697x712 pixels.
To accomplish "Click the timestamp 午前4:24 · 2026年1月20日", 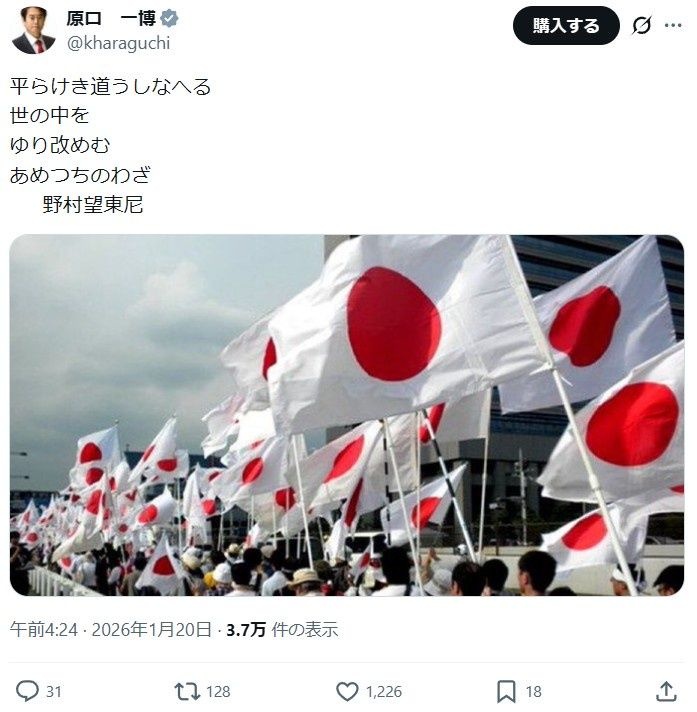I will click(111, 629).
